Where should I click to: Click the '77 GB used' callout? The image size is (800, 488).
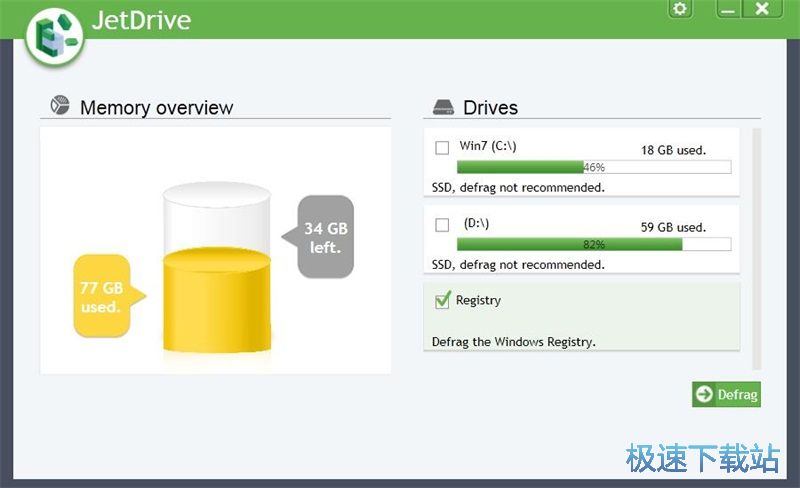coord(102,297)
